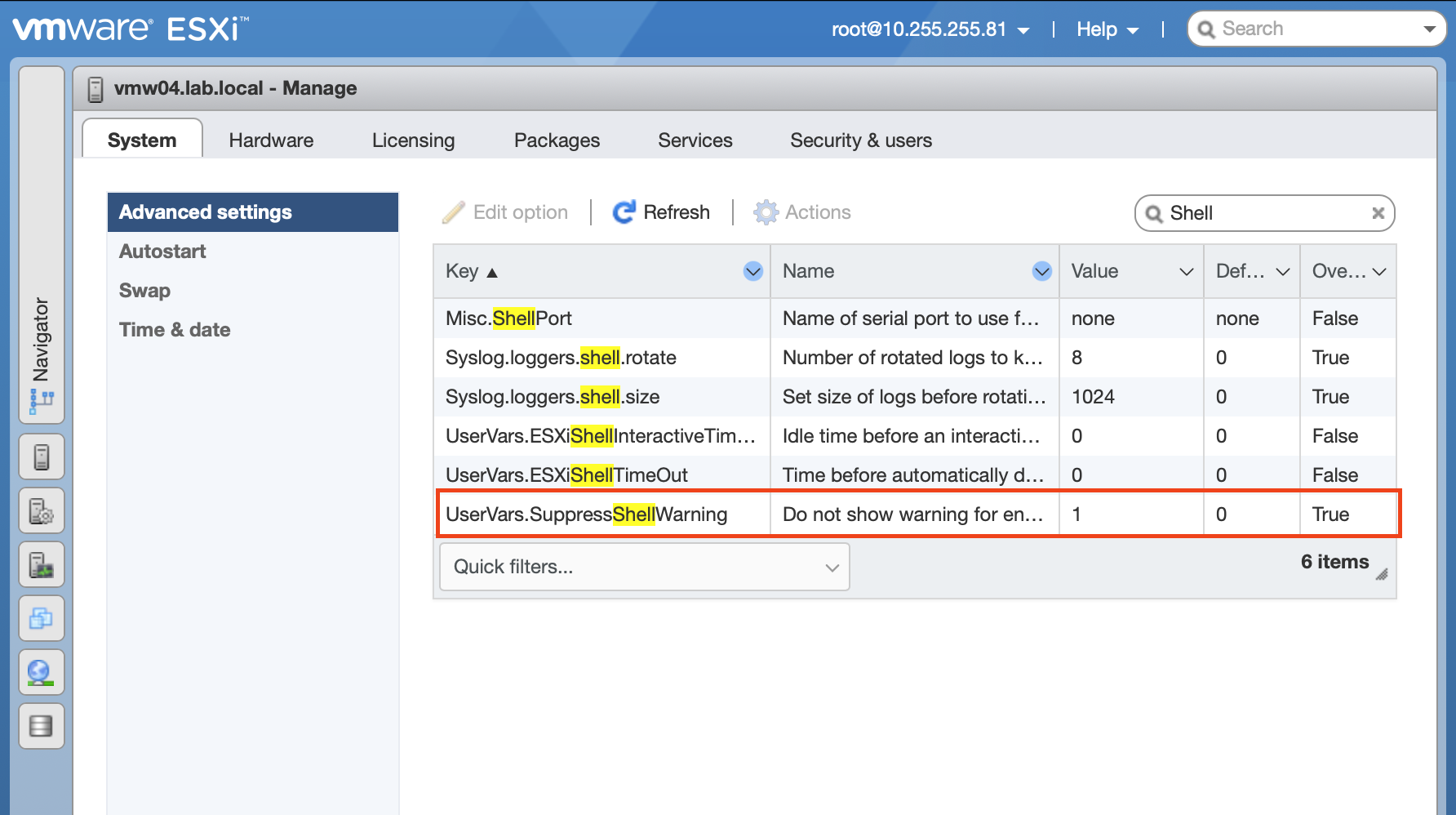Open the Manage host icon in sidebar
Viewport: 1456px width, 815px height.
[x=42, y=510]
